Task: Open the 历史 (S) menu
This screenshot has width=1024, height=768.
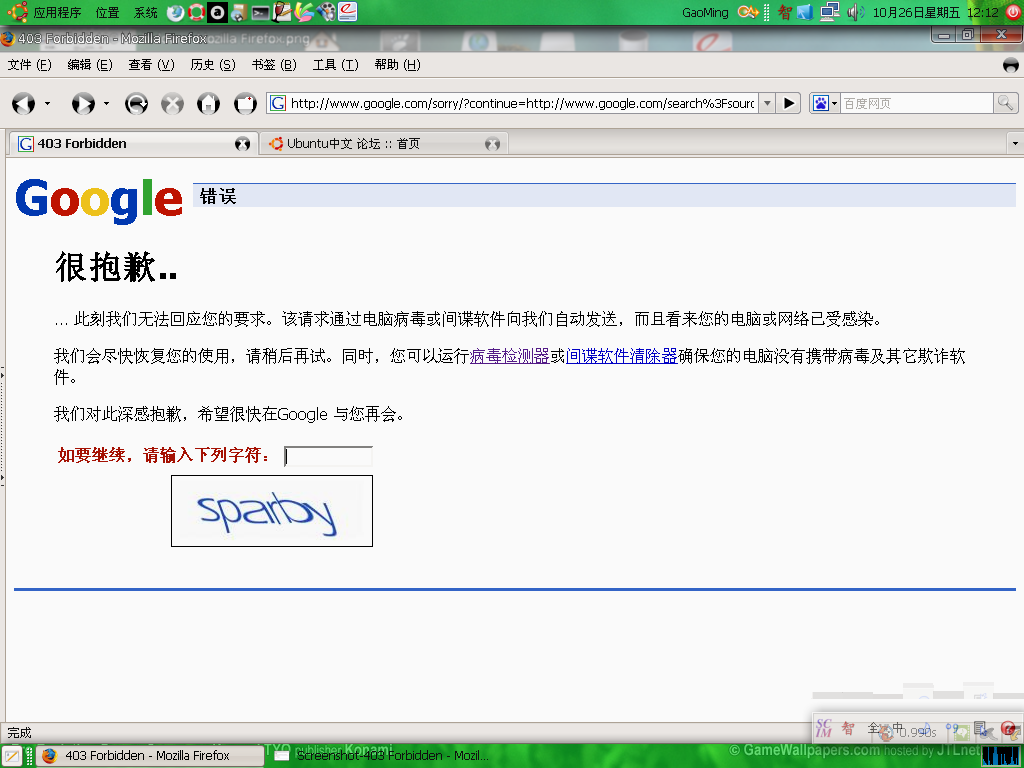Action: point(213,65)
